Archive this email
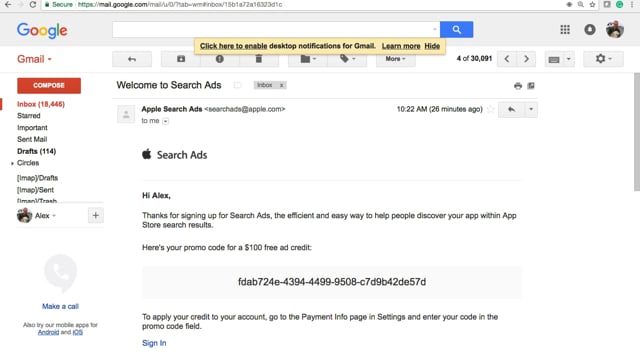This screenshot has height=360, width=640. click(x=181, y=59)
